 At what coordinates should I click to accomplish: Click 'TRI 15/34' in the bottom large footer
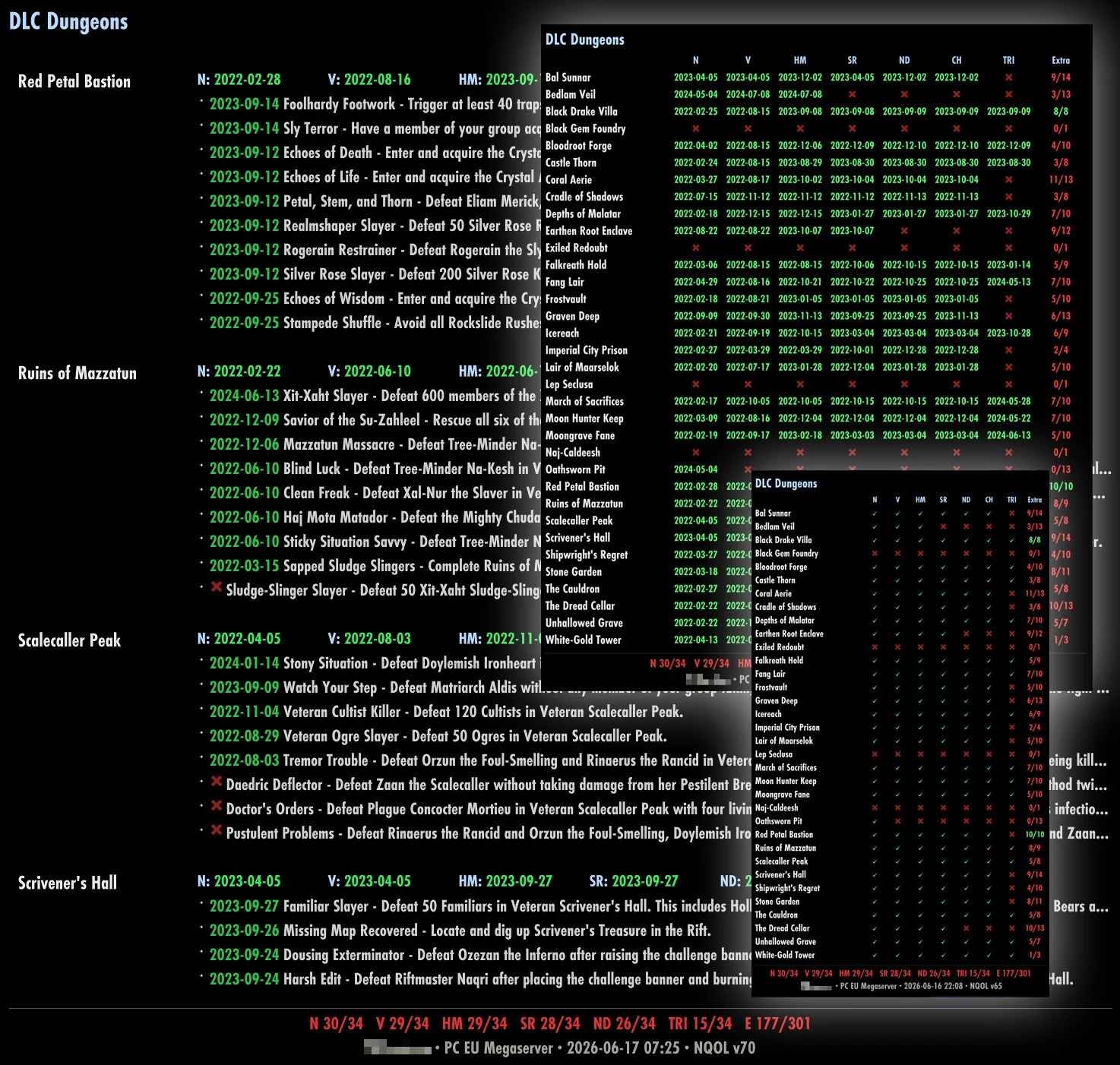tap(700, 1024)
